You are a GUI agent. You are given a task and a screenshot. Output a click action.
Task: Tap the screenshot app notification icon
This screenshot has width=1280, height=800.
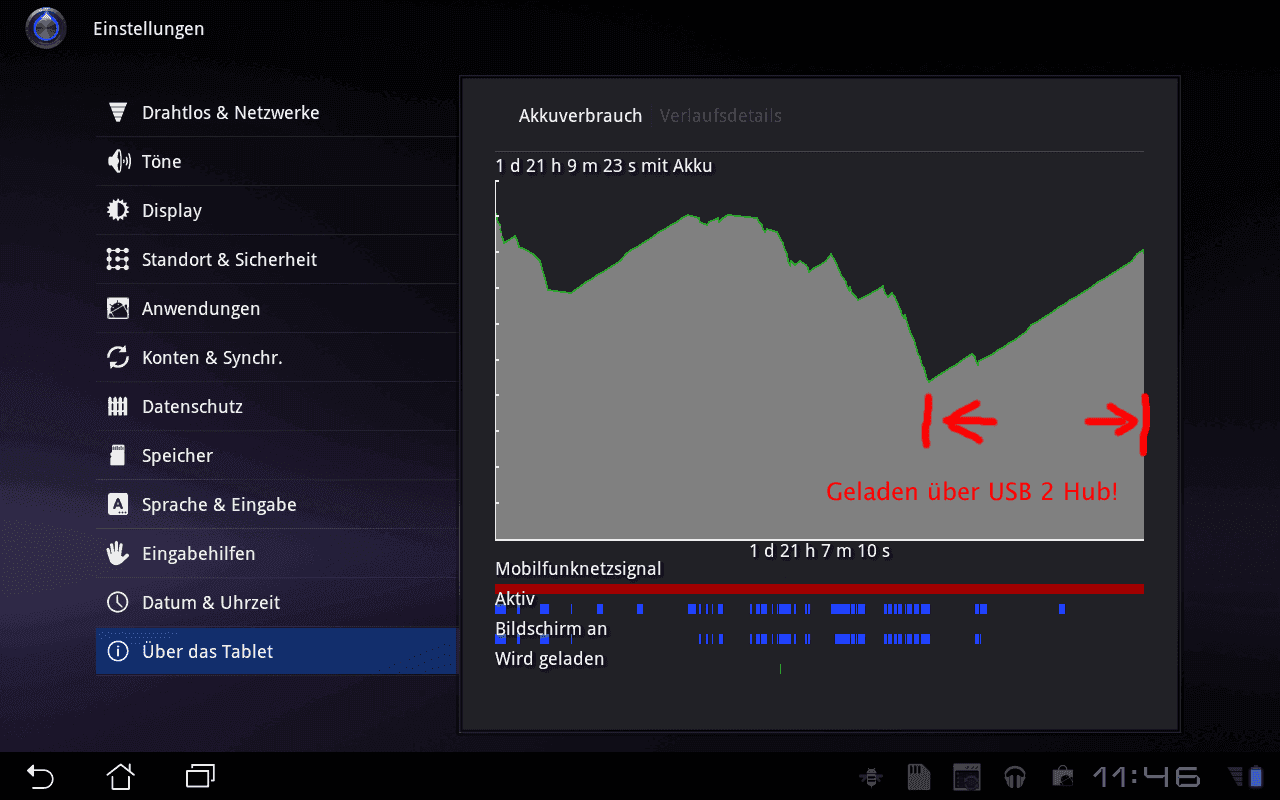[x=966, y=776]
